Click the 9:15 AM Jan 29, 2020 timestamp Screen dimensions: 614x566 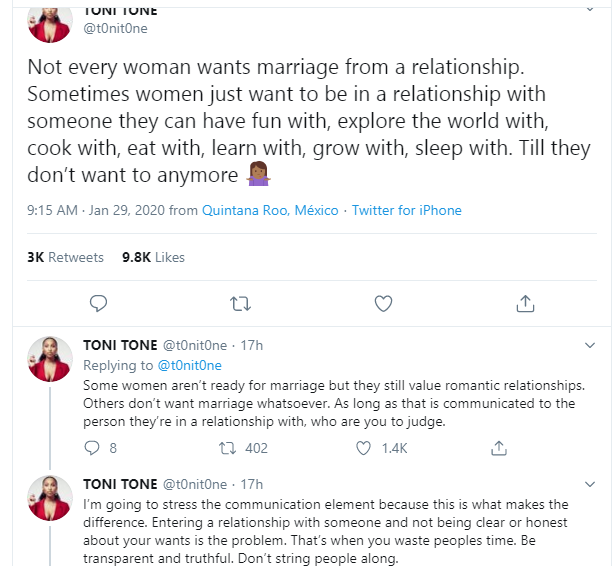[93, 211]
